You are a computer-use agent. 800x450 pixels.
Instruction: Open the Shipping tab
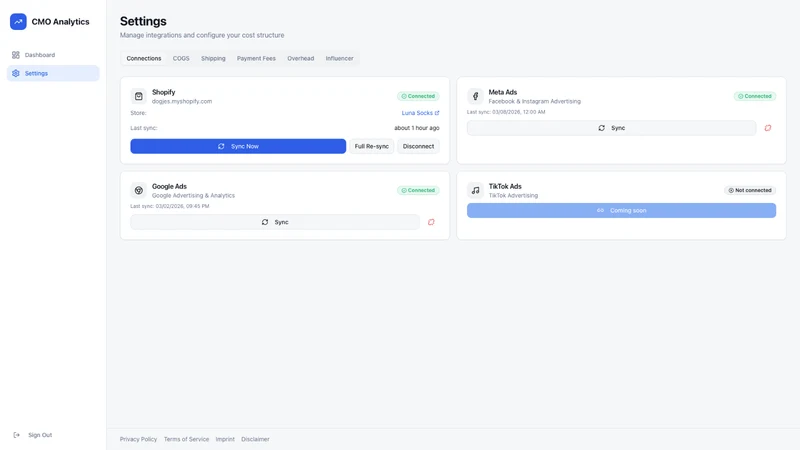click(x=213, y=59)
